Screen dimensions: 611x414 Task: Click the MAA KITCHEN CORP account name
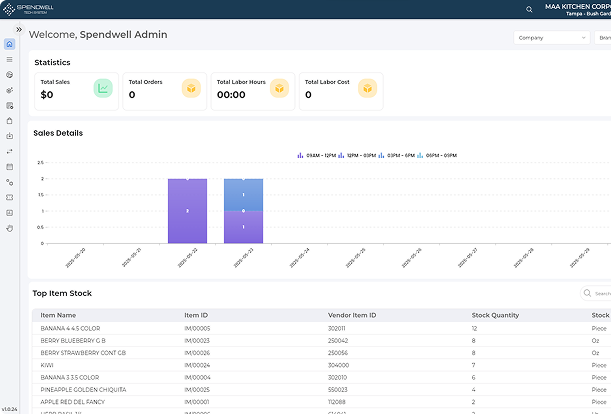tap(578, 7)
